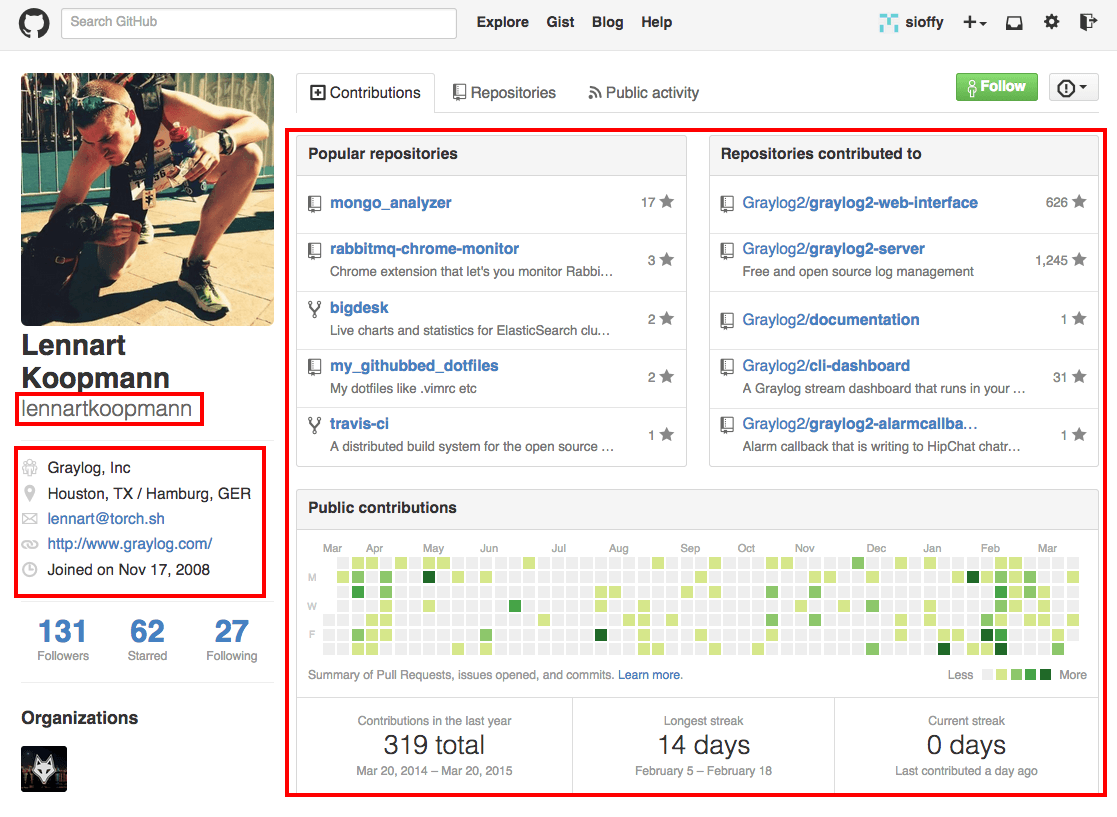The height and width of the screenshot is (817, 1117).
Task: Click the sign out icon
Action: 1088,22
